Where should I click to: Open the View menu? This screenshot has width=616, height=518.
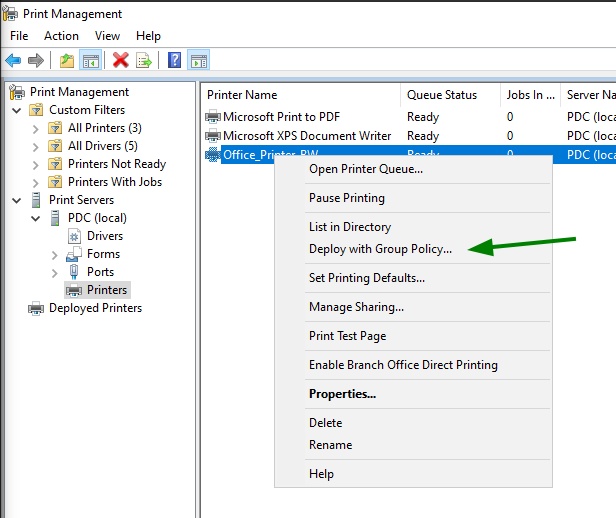[x=107, y=36]
